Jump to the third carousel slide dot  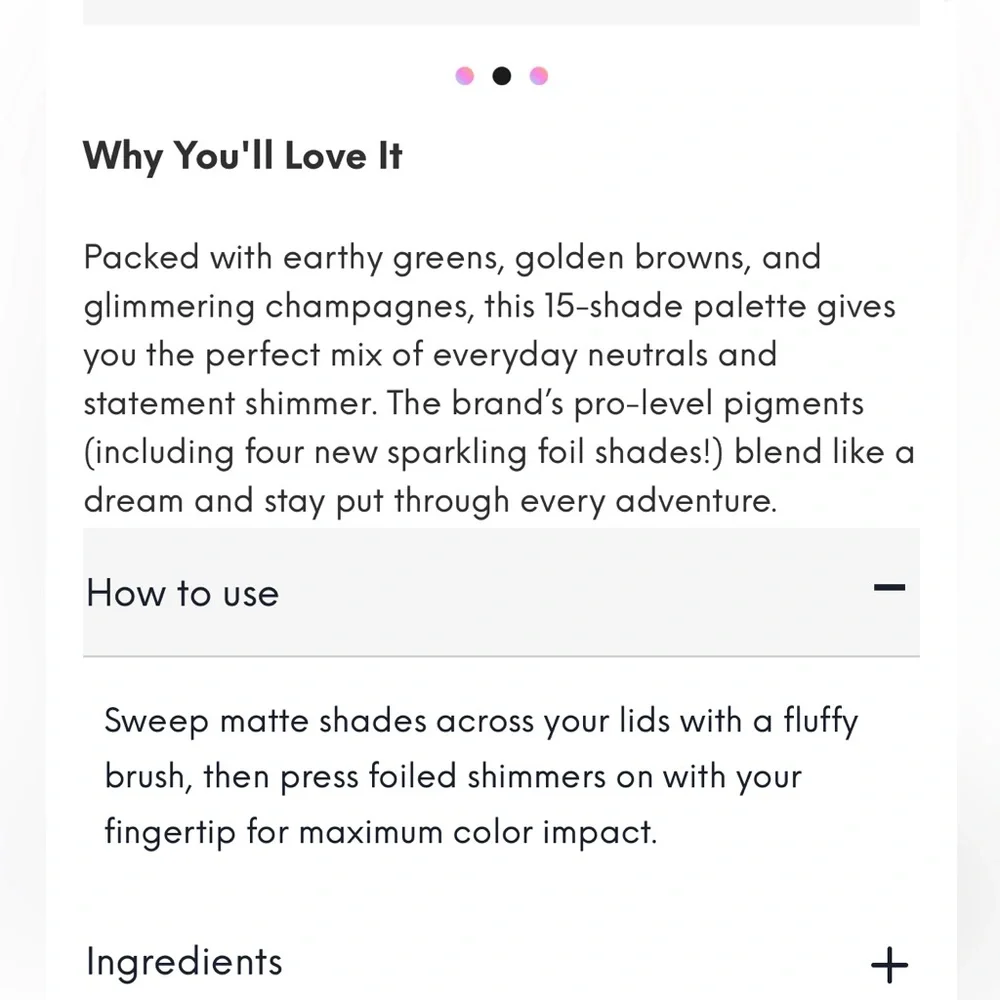point(539,76)
